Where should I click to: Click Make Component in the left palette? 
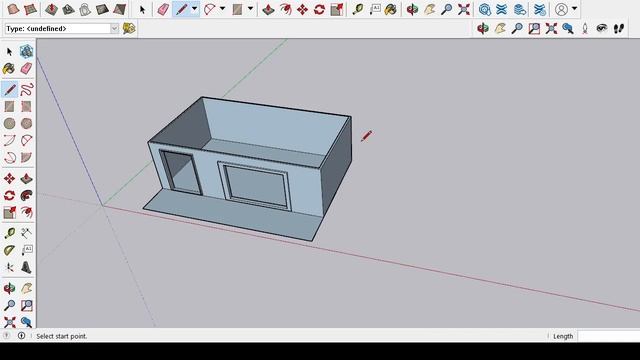(x=26, y=51)
